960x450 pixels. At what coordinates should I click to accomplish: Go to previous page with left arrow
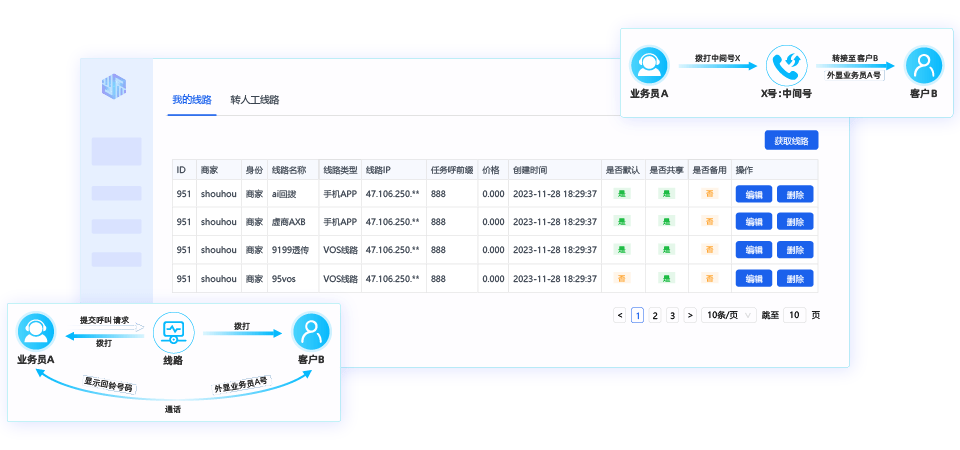click(620, 315)
